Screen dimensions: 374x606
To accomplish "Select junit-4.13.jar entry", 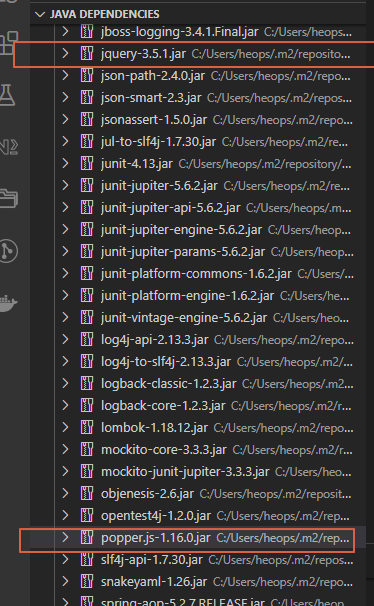I will coord(198,163).
